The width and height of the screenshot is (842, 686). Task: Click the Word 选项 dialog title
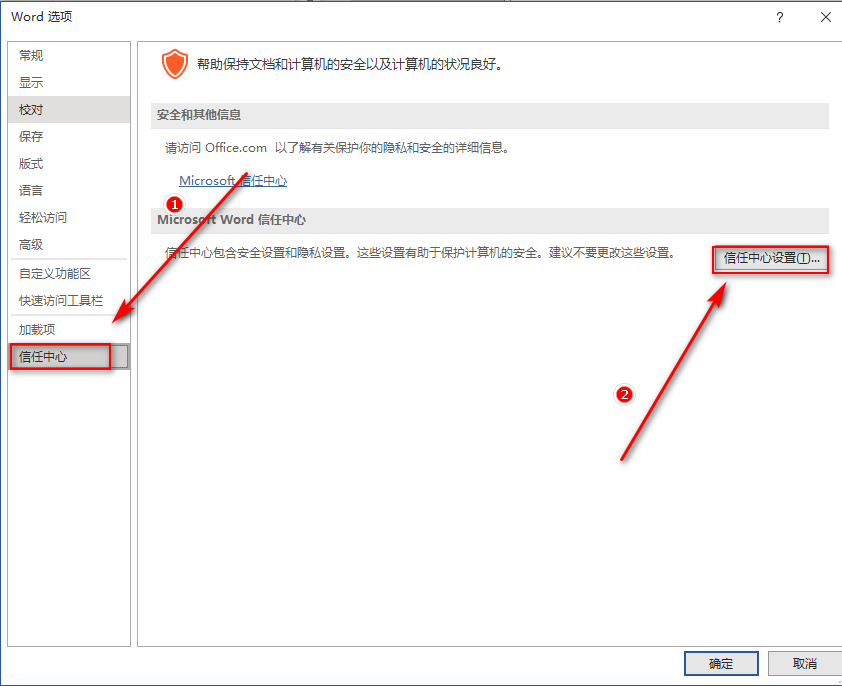point(42,17)
